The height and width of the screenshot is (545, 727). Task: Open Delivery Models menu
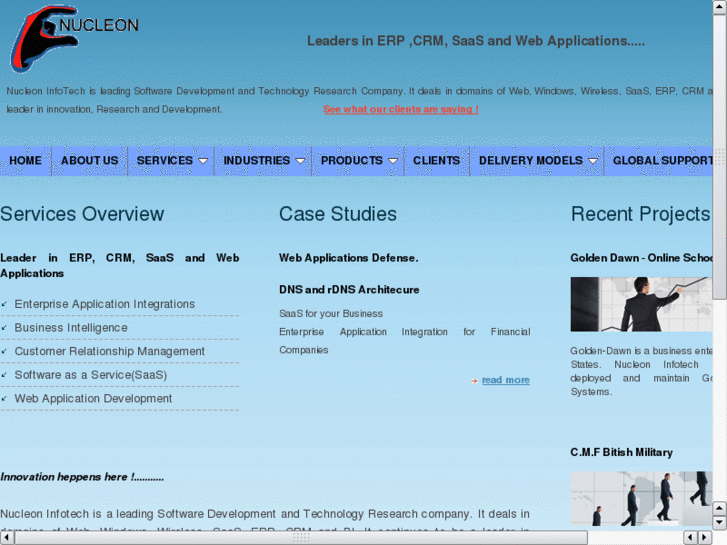point(530,160)
